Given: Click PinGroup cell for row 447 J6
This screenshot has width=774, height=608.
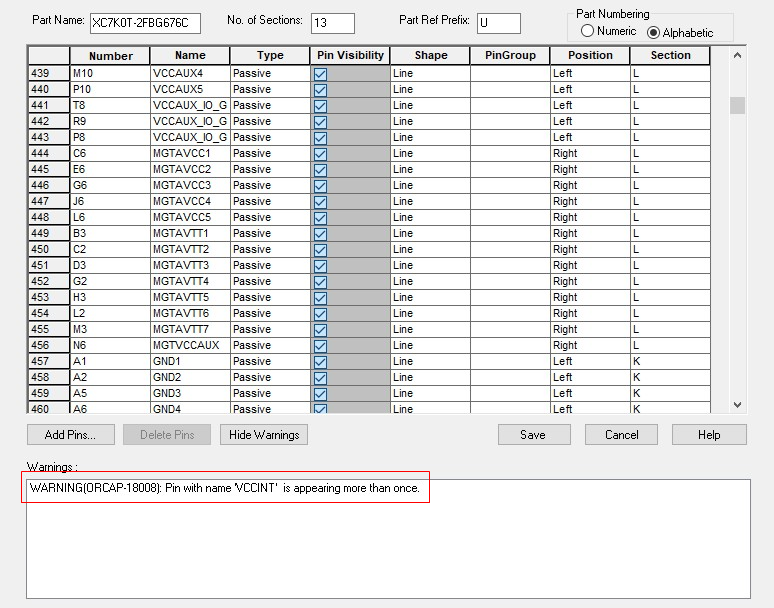Looking at the screenshot, I should 510,201.
